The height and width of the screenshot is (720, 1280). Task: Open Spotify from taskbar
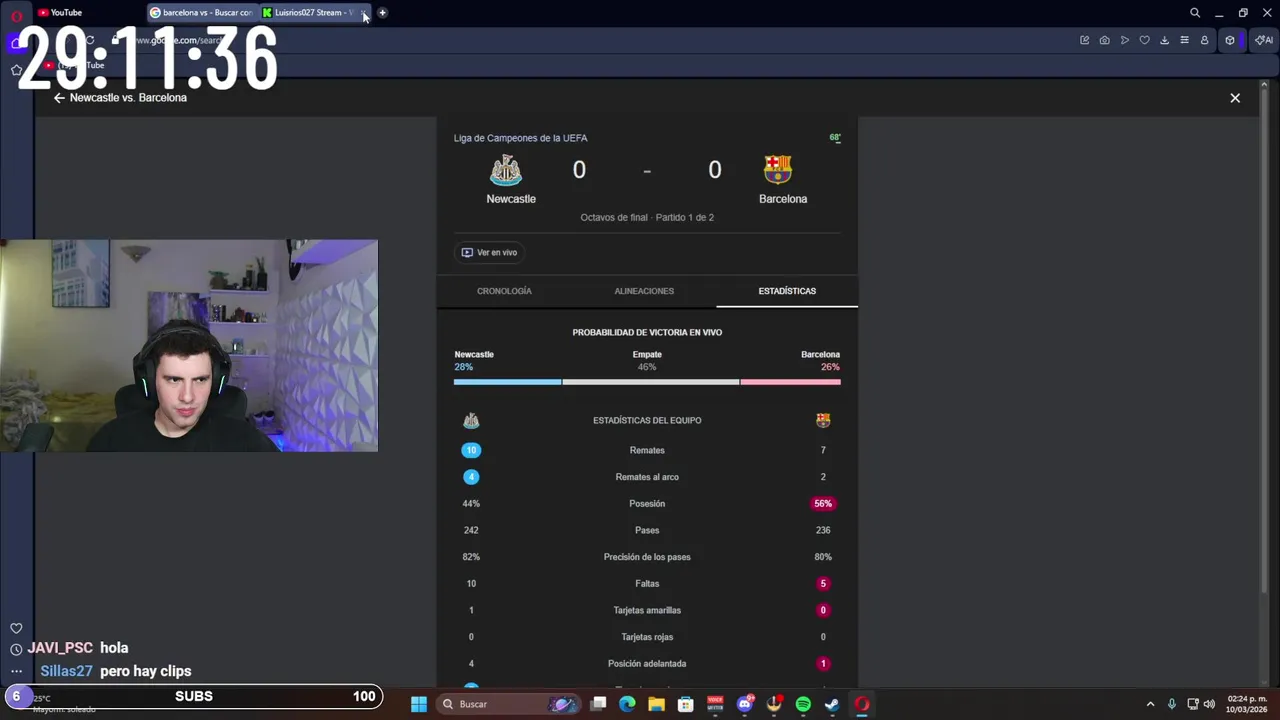pyautogui.click(x=803, y=704)
